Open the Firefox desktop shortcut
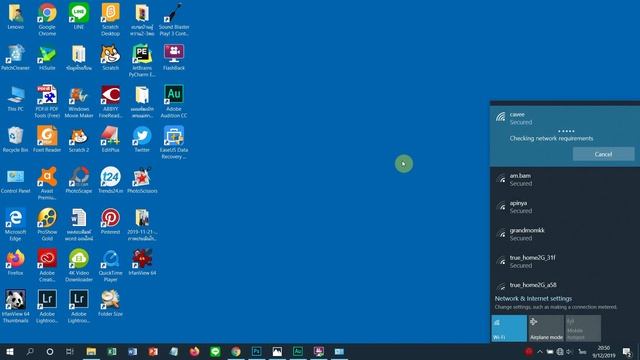Screen dimensions: 640x360 16,262
